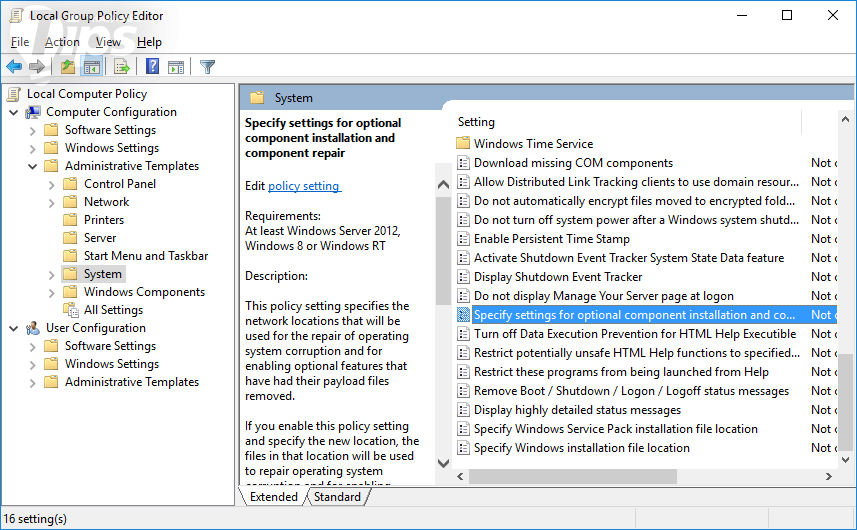Viewport: 857px width, 530px height.
Task: Switch to the Extended tab
Action: click(273, 497)
